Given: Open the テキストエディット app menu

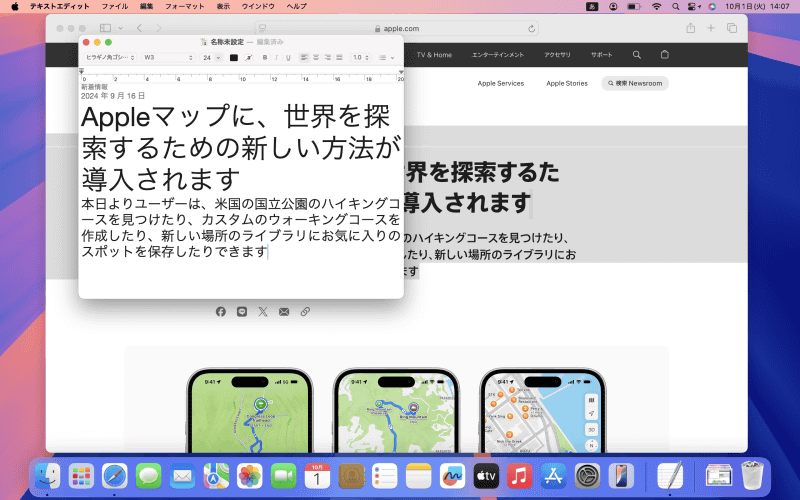Looking at the screenshot, I should pos(59,6).
